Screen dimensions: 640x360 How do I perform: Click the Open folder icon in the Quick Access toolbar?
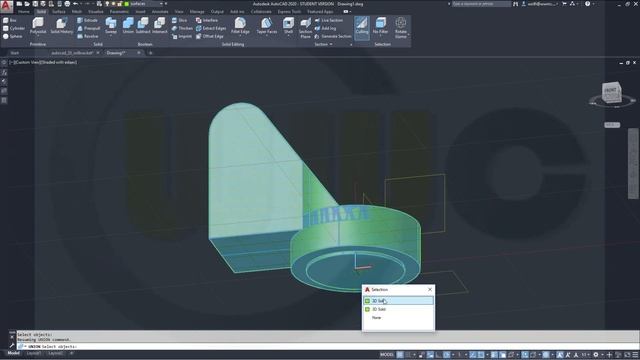[x=27, y=4]
